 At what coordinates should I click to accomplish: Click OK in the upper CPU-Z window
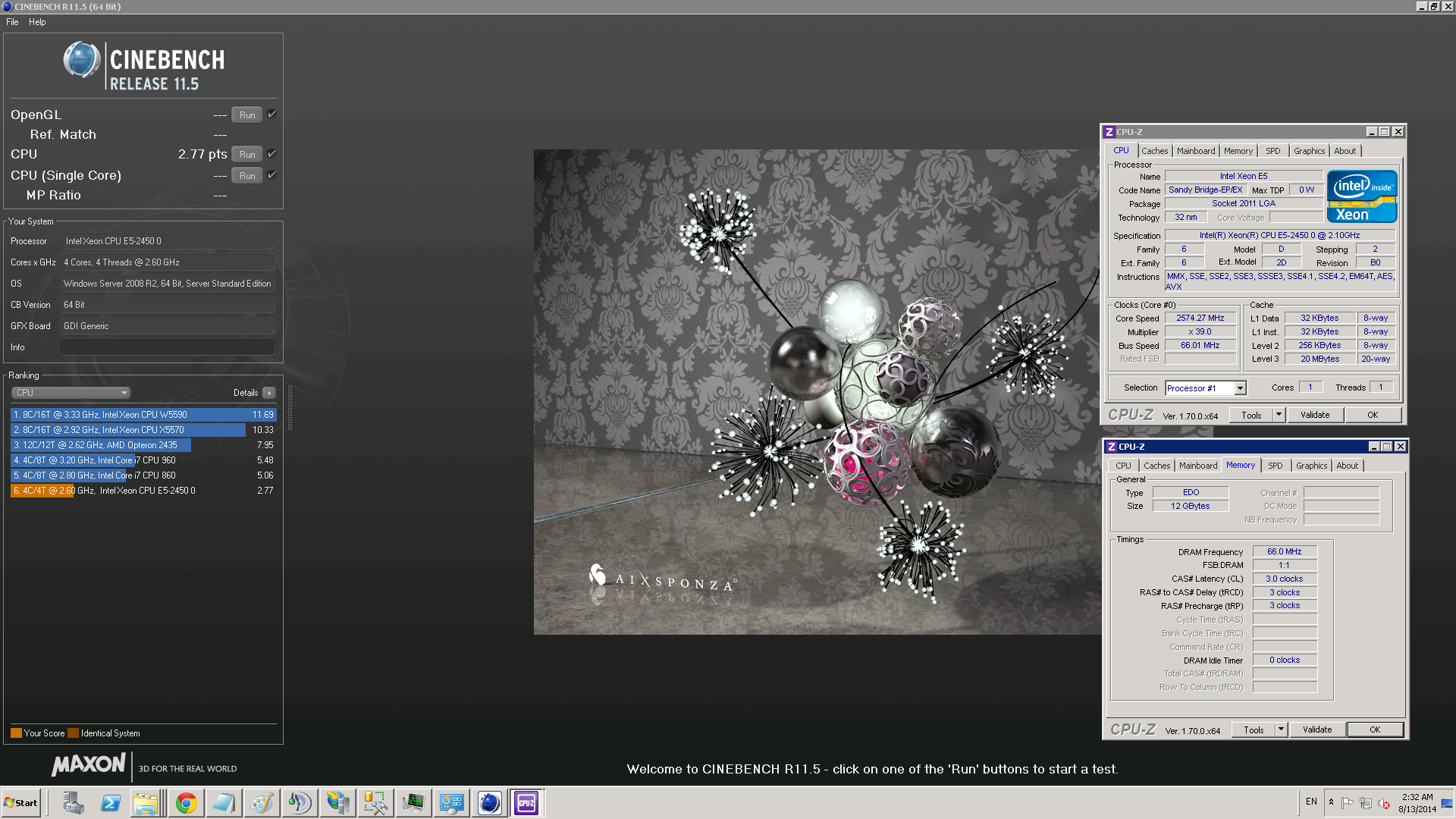click(1373, 415)
